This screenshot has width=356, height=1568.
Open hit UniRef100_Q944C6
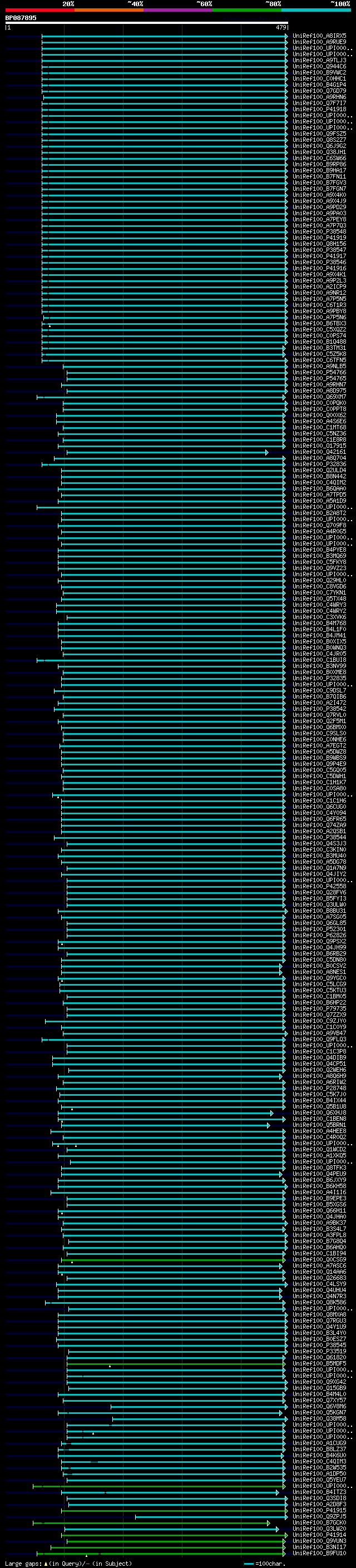[319, 66]
